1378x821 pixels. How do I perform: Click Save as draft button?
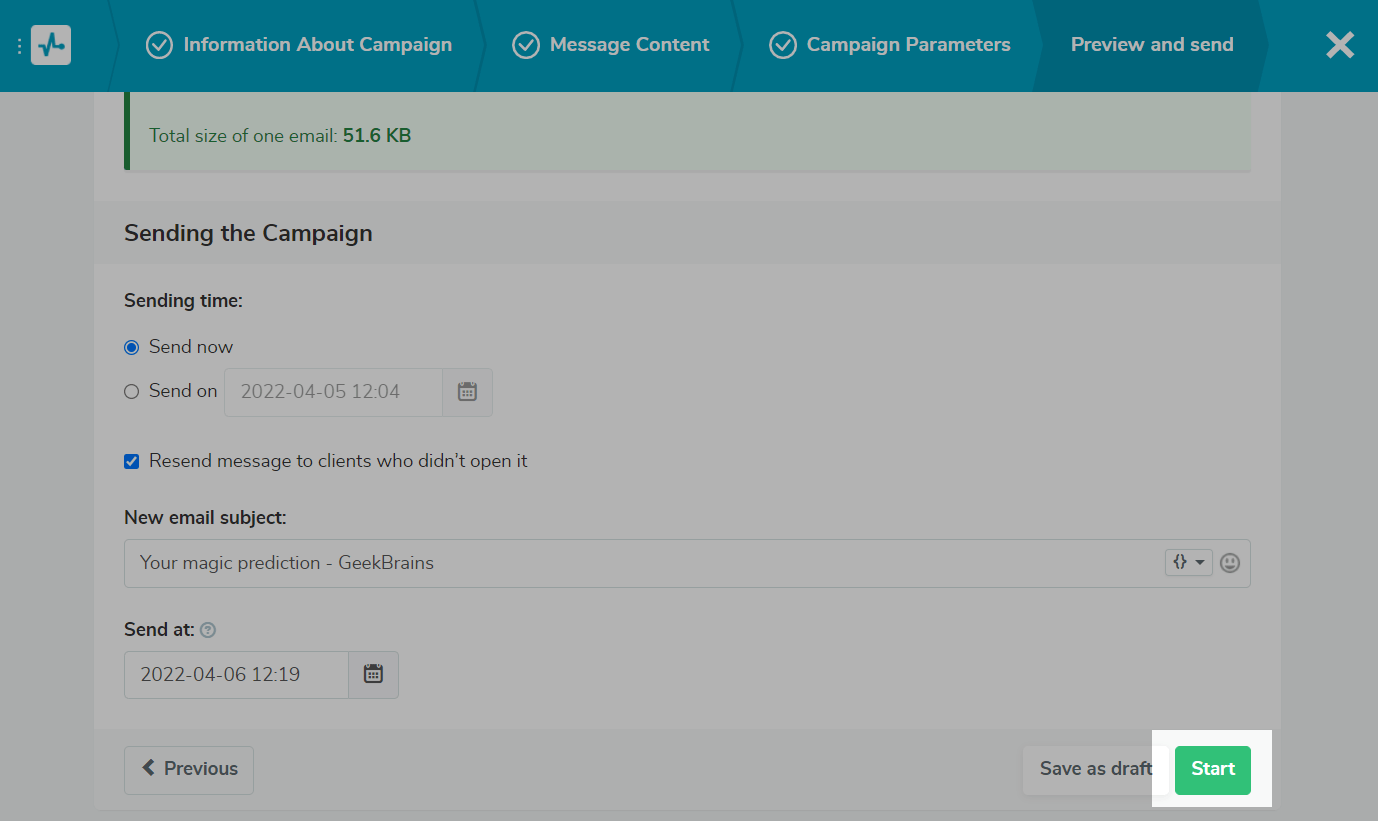(1095, 769)
